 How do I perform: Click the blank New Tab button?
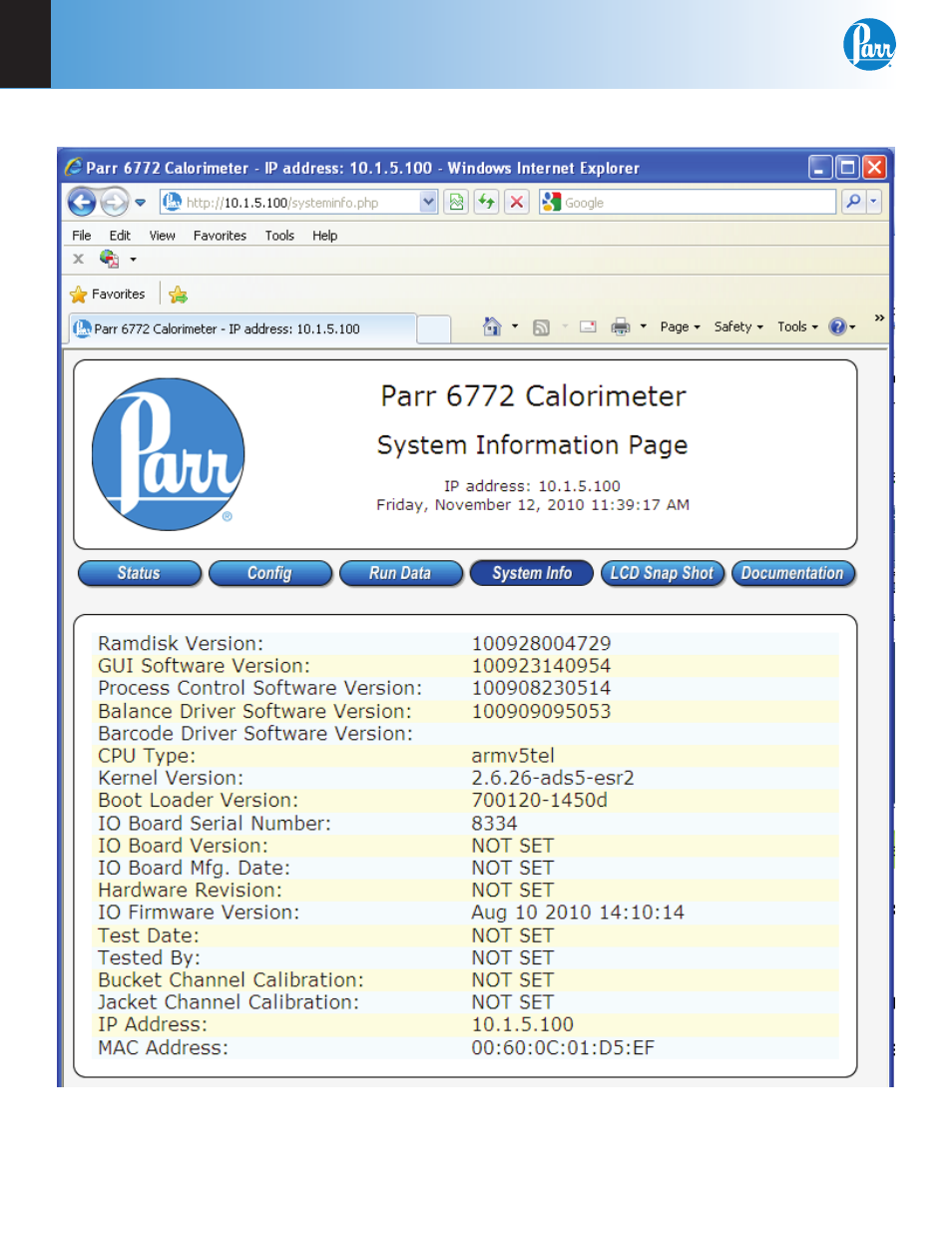433,329
